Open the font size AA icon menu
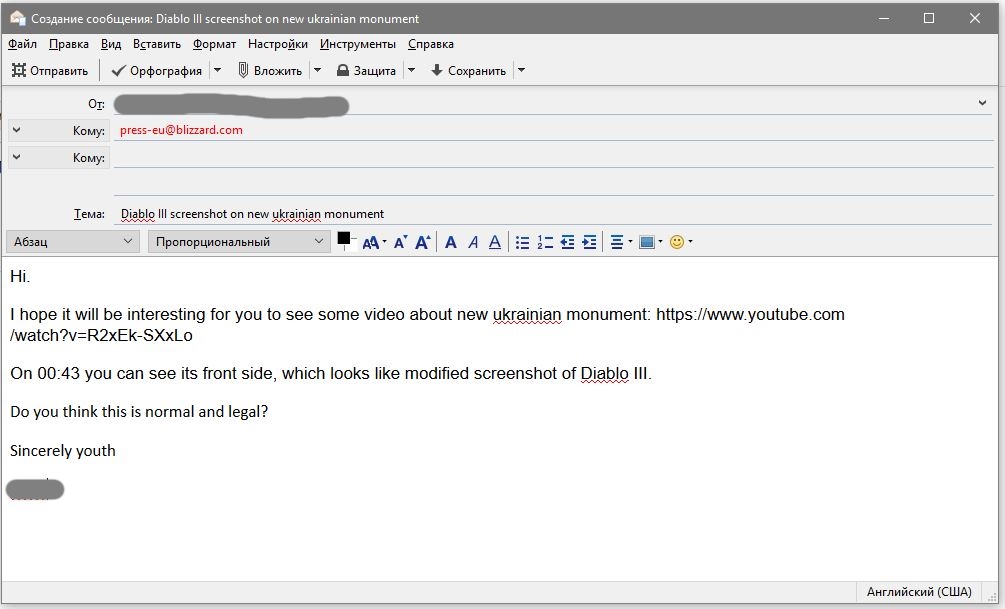 [374, 242]
